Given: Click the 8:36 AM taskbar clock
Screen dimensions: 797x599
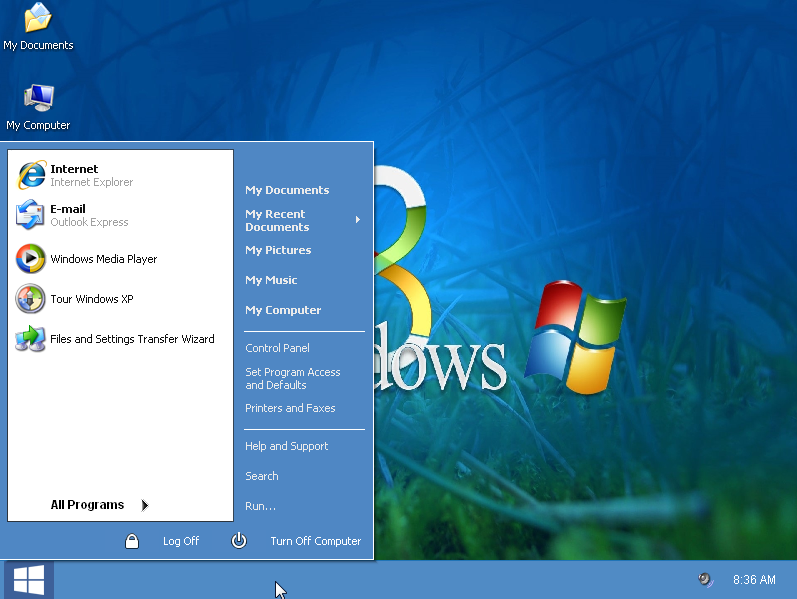Looking at the screenshot, I should (x=754, y=580).
